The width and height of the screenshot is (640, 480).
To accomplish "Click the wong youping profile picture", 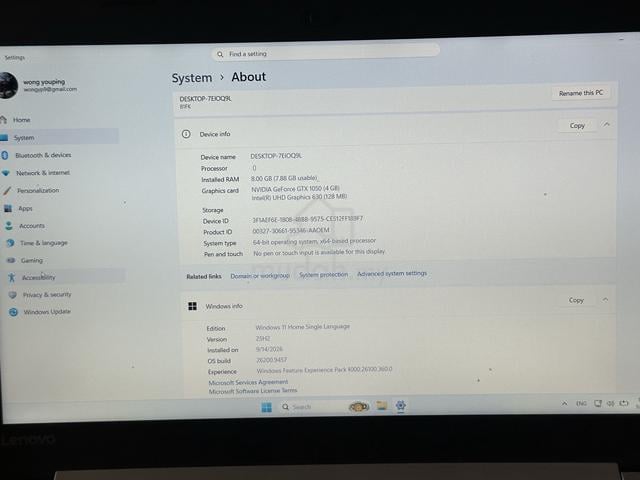I will tap(7, 86).
